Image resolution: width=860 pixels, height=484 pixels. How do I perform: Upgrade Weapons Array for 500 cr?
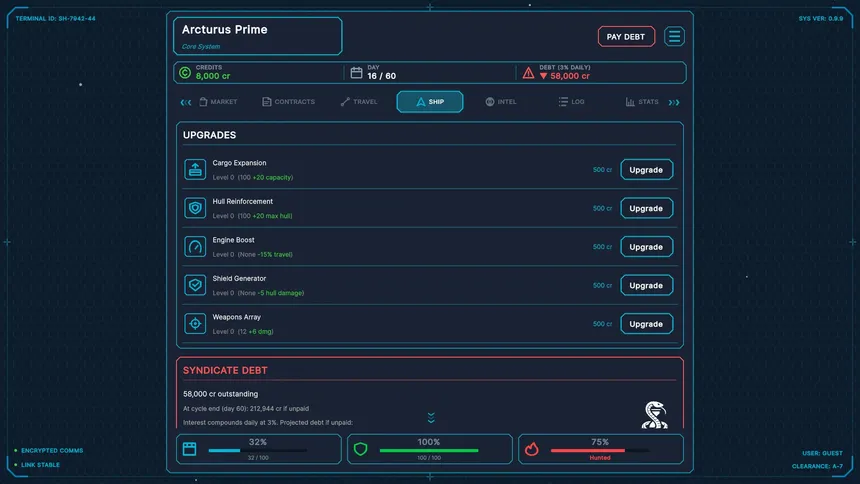tap(646, 323)
